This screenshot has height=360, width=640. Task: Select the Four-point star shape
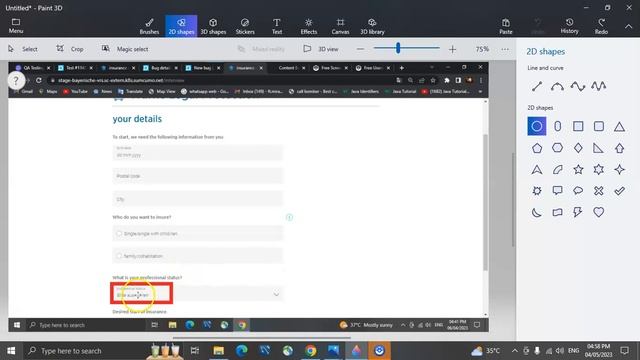pos(619,169)
